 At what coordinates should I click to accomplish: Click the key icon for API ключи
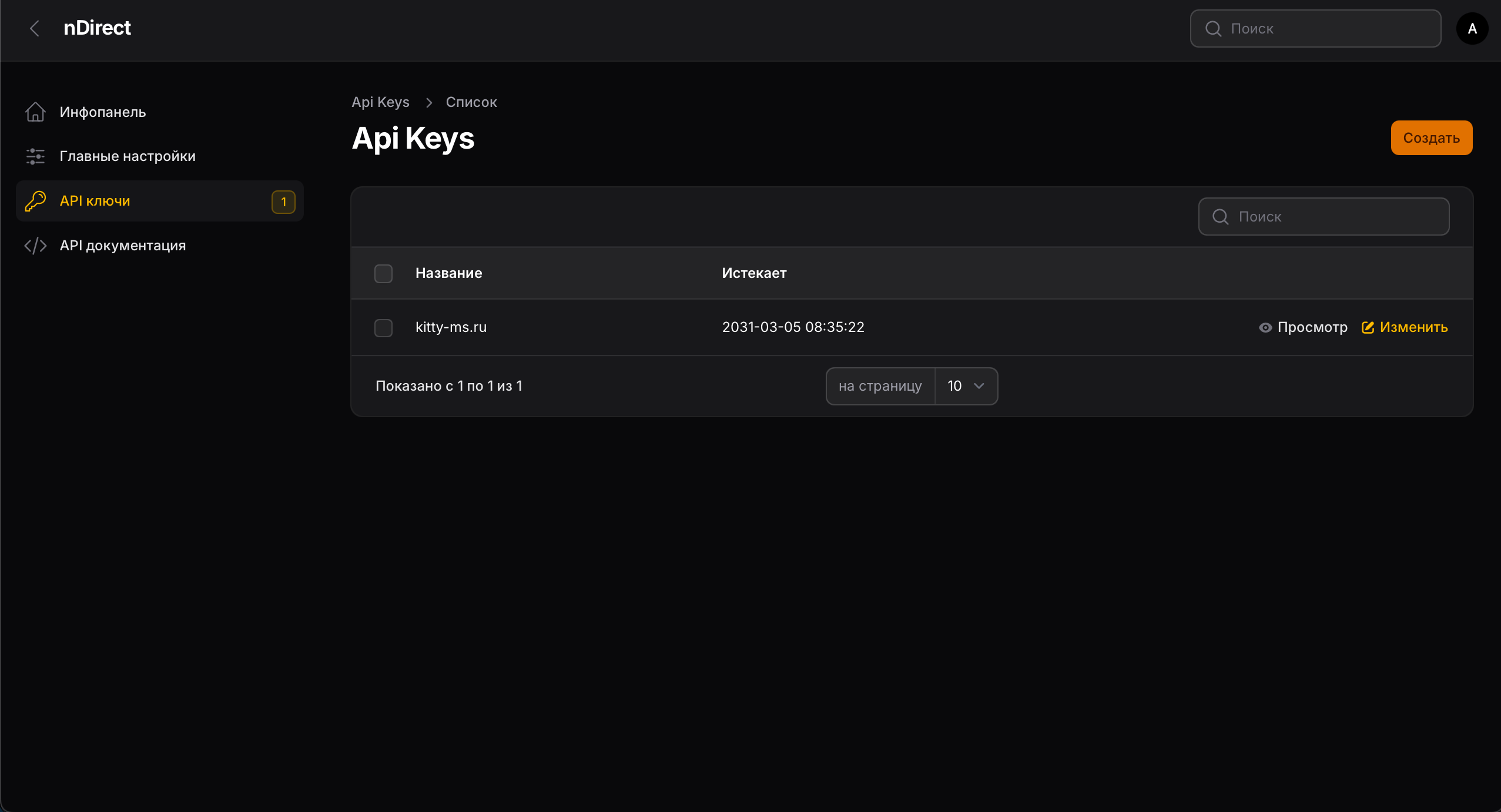coord(35,201)
